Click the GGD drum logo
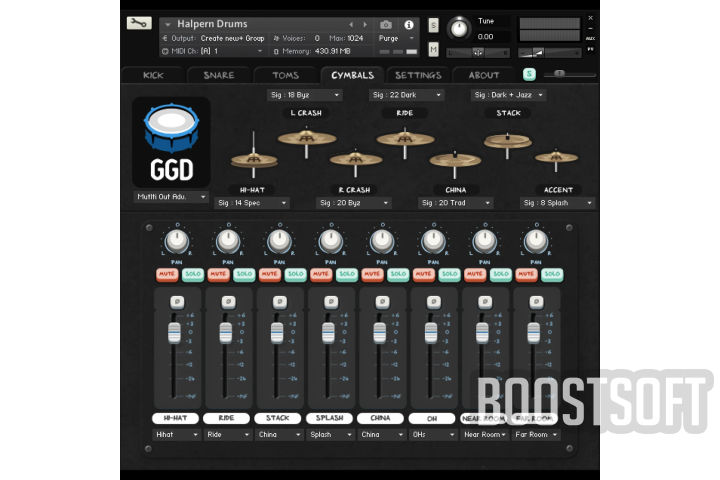The height and width of the screenshot is (480, 720). 171,141
